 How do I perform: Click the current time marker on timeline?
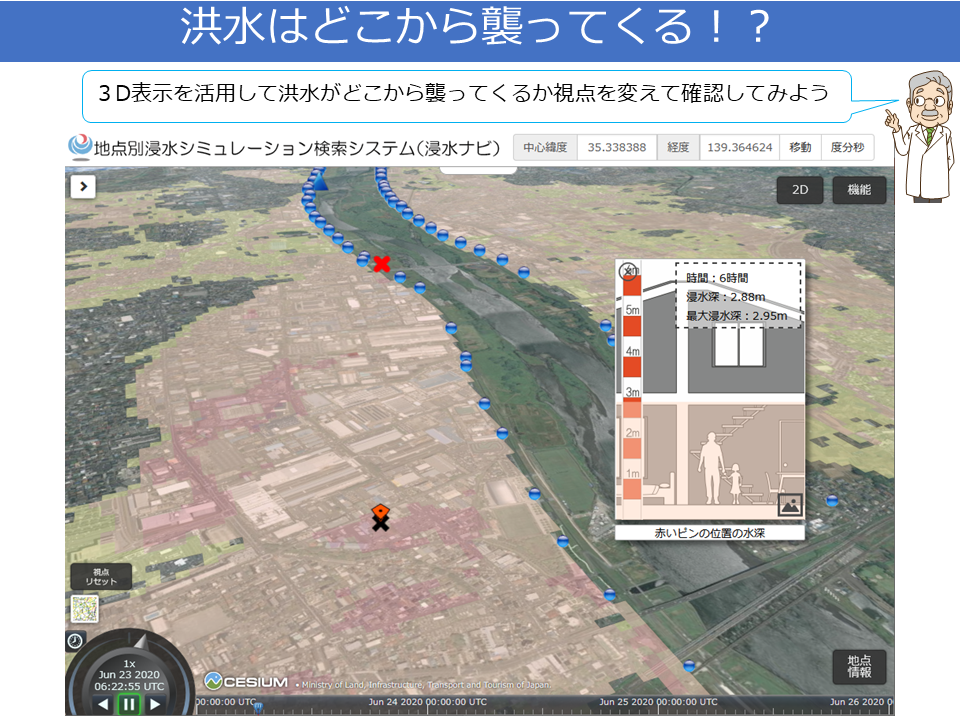pyautogui.click(x=258, y=707)
